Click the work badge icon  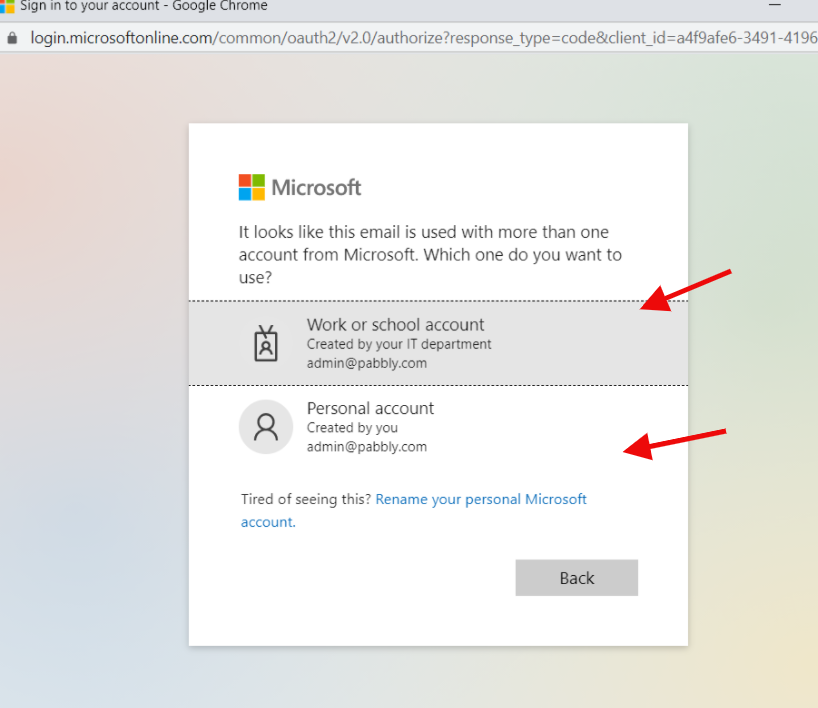[x=266, y=343]
